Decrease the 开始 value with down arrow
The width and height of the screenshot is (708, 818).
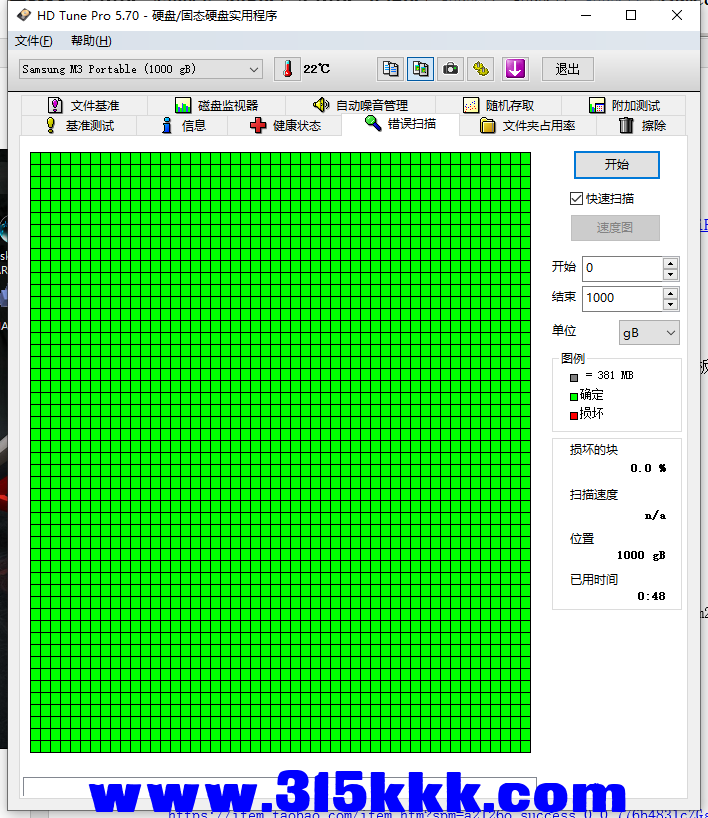[x=671, y=274]
